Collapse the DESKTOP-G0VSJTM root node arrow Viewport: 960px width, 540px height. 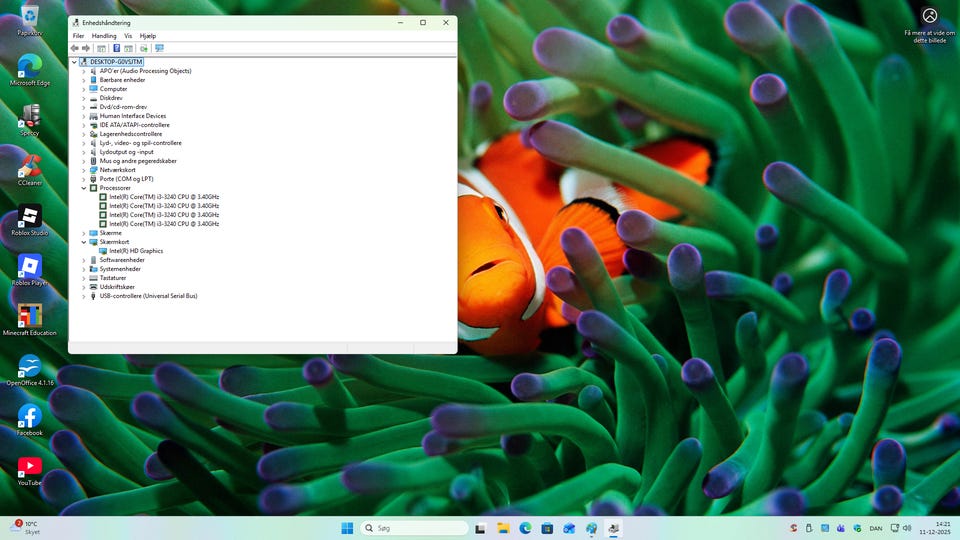(x=74, y=62)
